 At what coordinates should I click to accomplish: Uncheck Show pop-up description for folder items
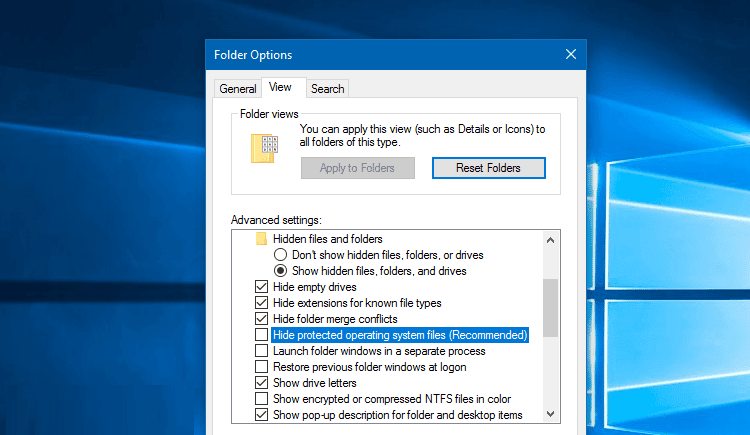261,415
